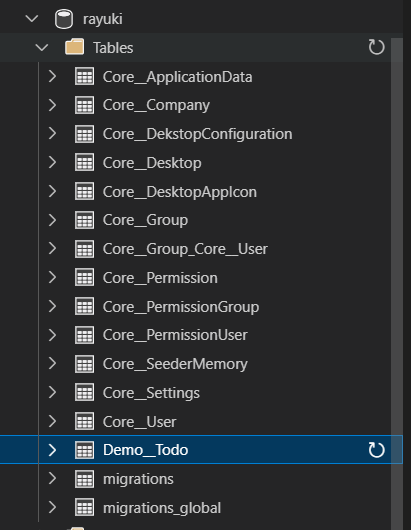The height and width of the screenshot is (530, 411).
Task: Expand the Core__Group table
Action: (52, 220)
